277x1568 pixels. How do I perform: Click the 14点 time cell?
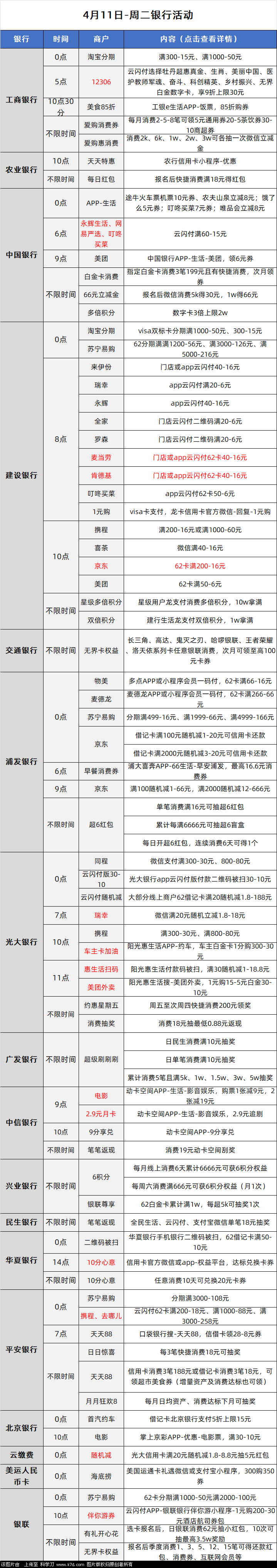click(x=61, y=1262)
